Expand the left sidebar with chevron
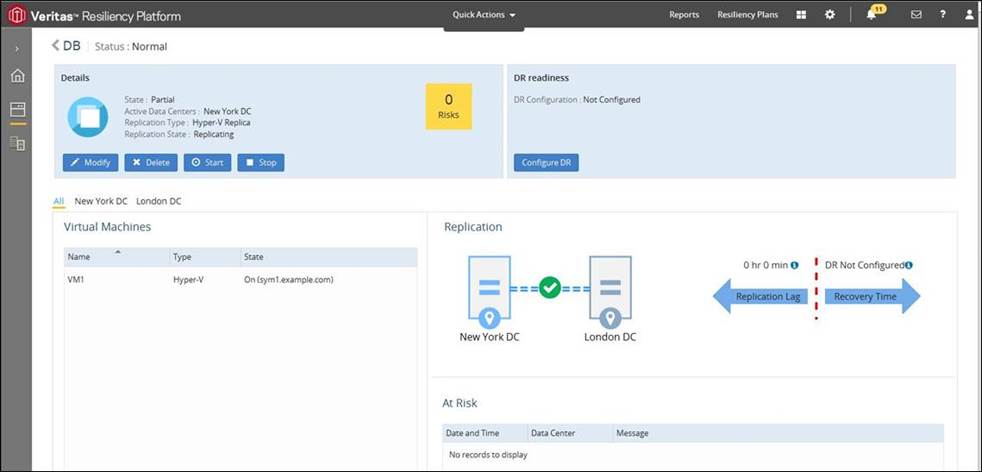Screen dimensions: 982x472 click(x=17, y=48)
